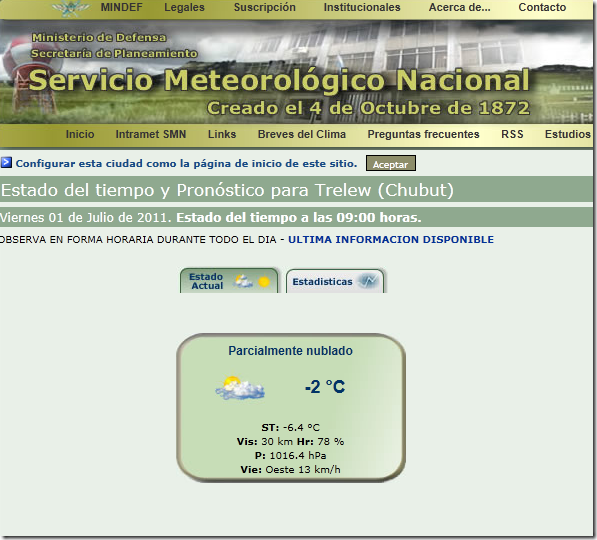Open Preguntas frecuentes

click(423, 134)
